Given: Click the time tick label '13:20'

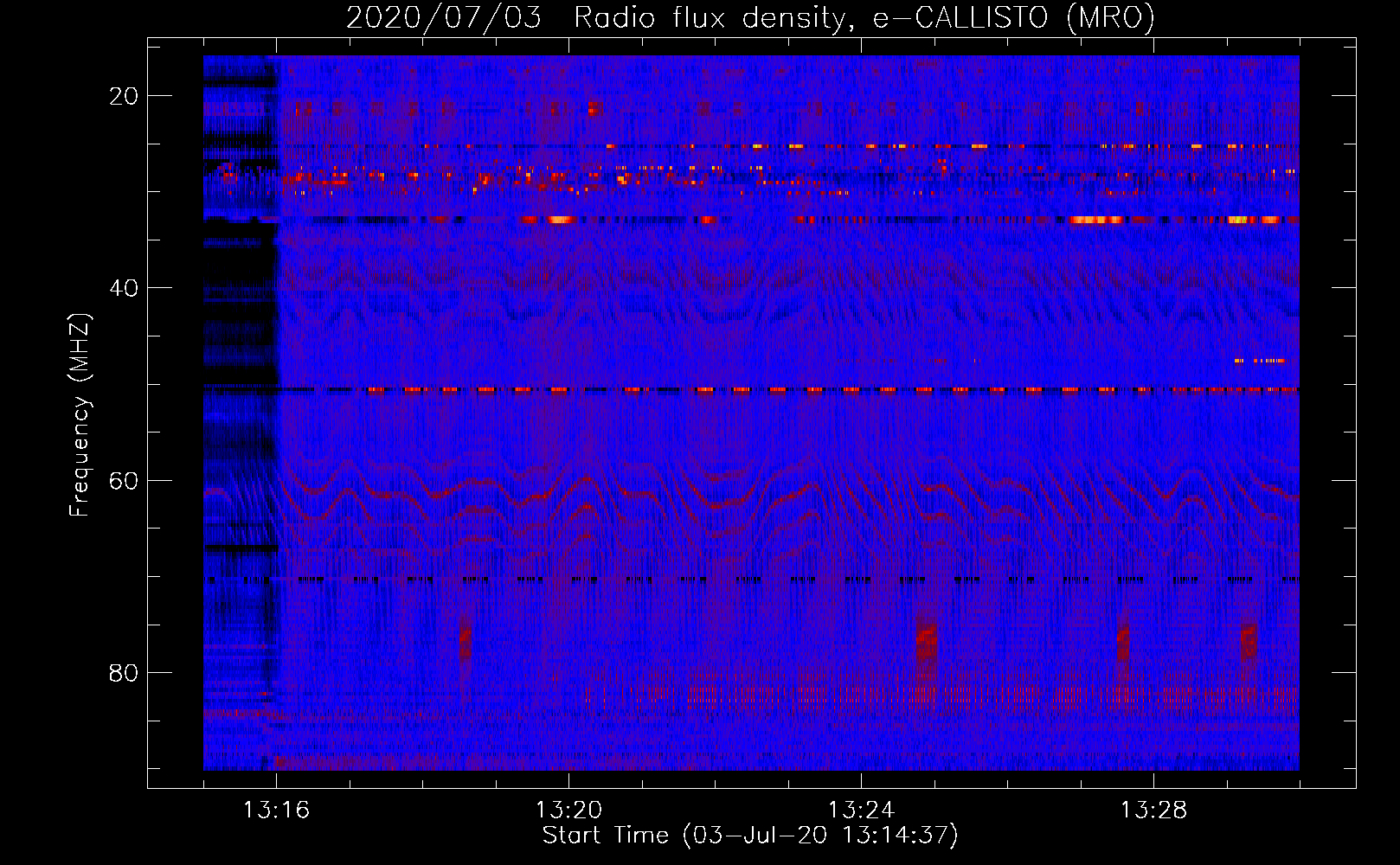Looking at the screenshot, I should (568, 811).
